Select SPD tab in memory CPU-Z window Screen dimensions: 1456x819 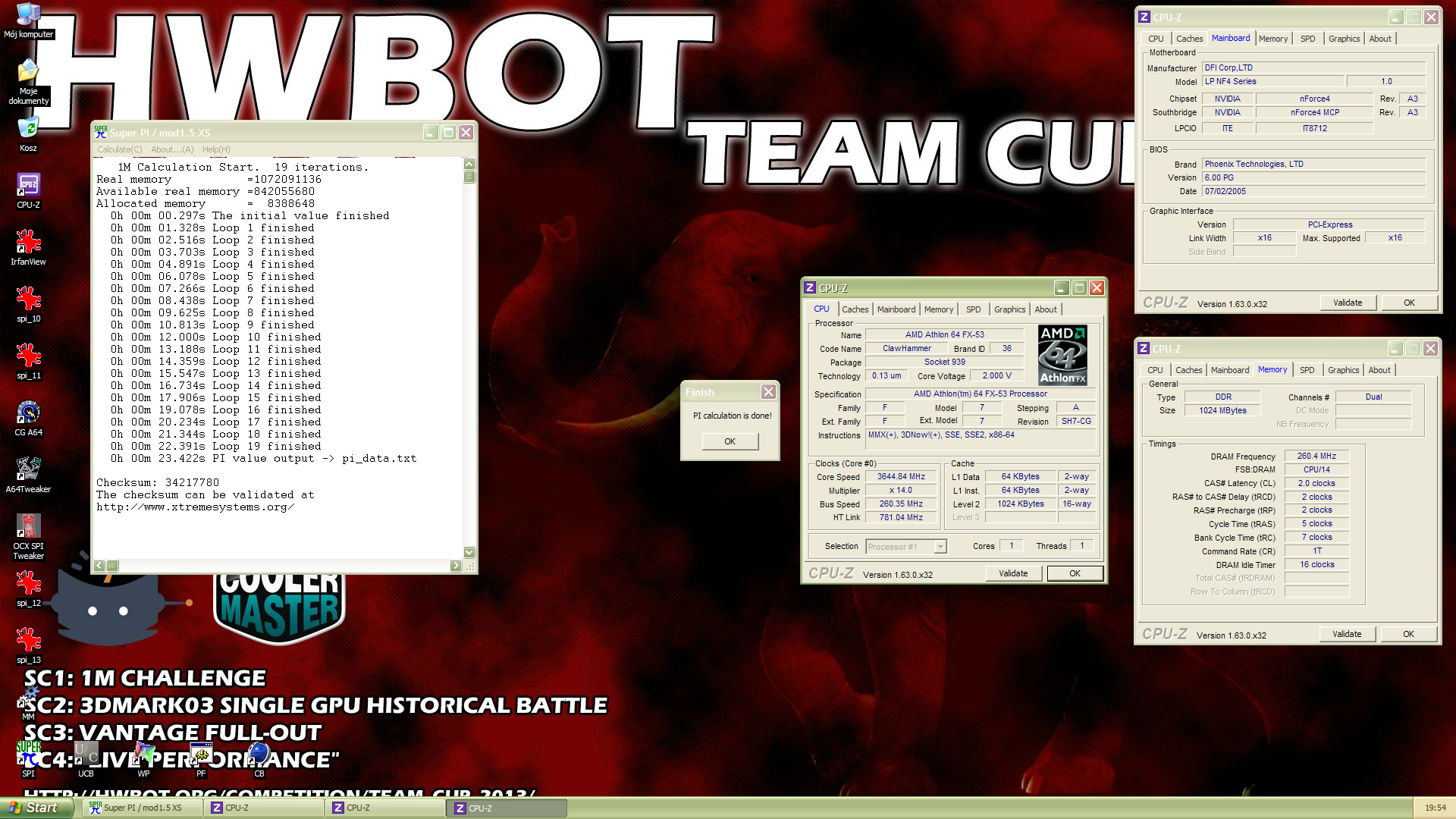tap(1307, 370)
